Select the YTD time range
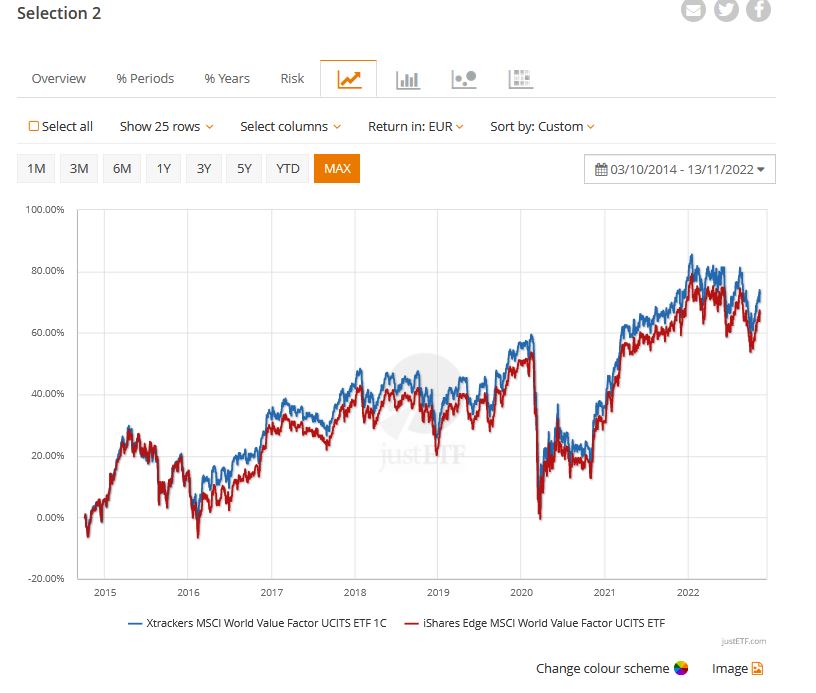The height and width of the screenshot is (693, 816). [x=287, y=169]
